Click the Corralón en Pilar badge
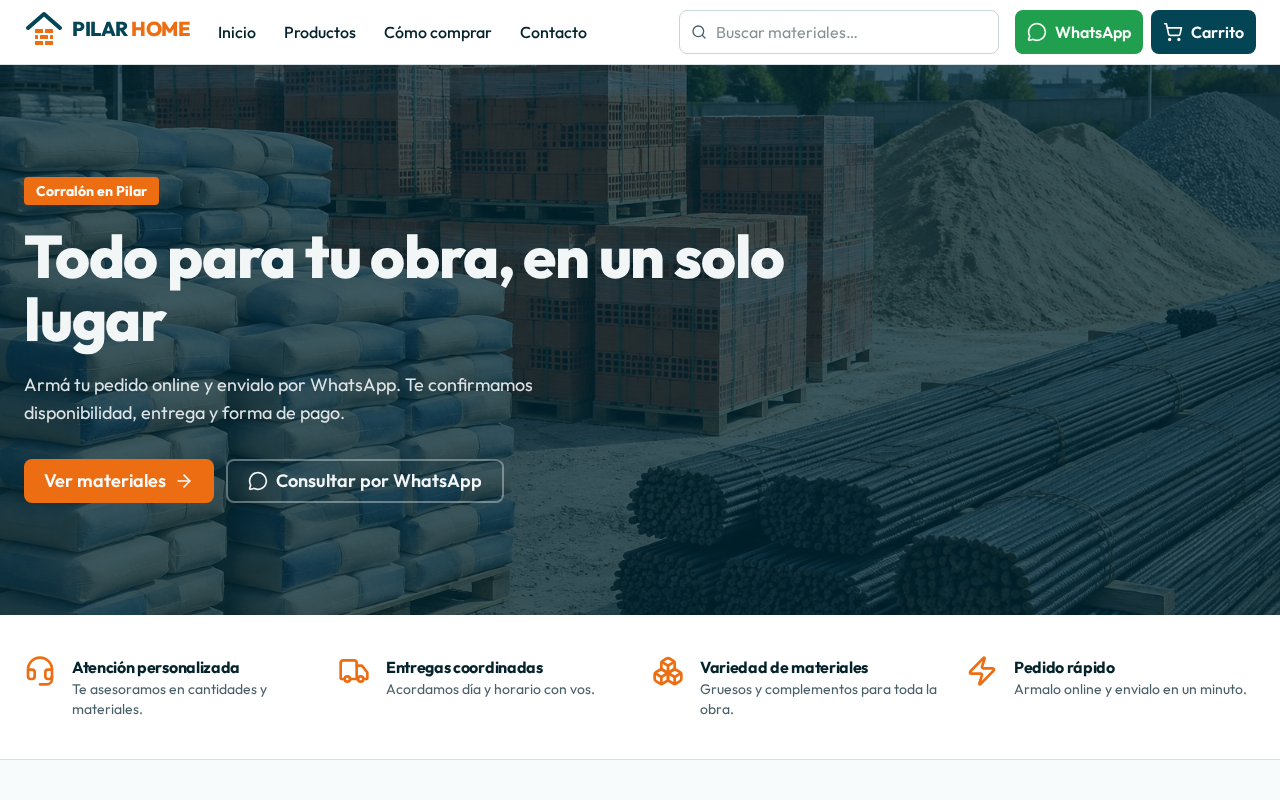The image size is (1280, 800). pyautogui.click(x=91, y=191)
